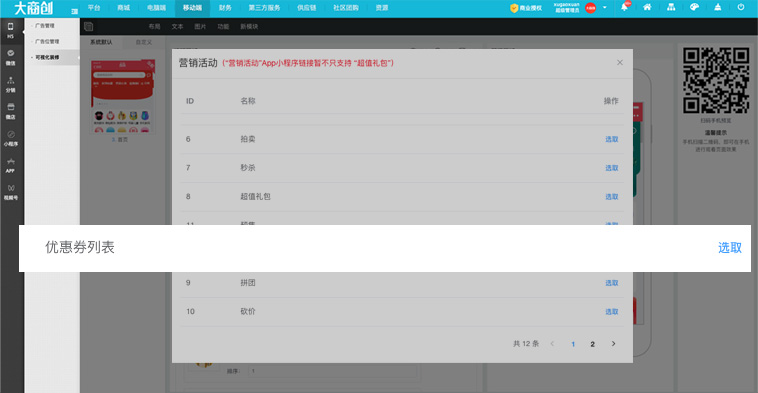Viewport: 758px width, 393px height.
Task: Select pagination page 1
Action: (x=573, y=344)
